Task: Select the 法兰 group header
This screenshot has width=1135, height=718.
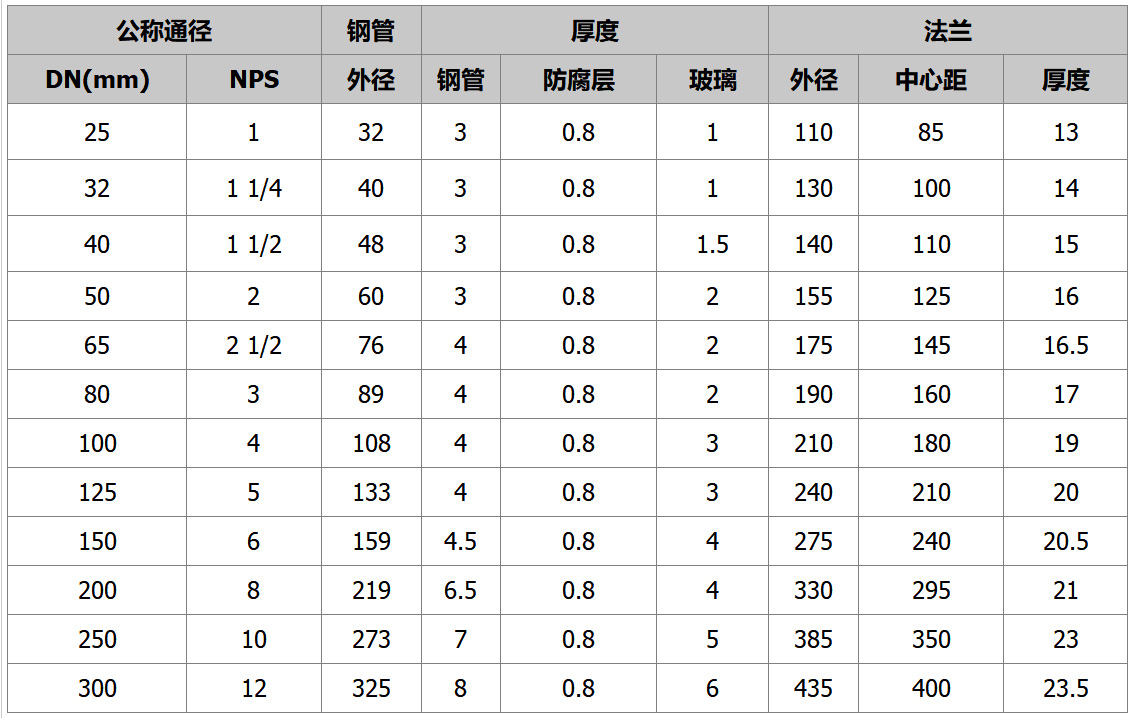Action: [948, 31]
